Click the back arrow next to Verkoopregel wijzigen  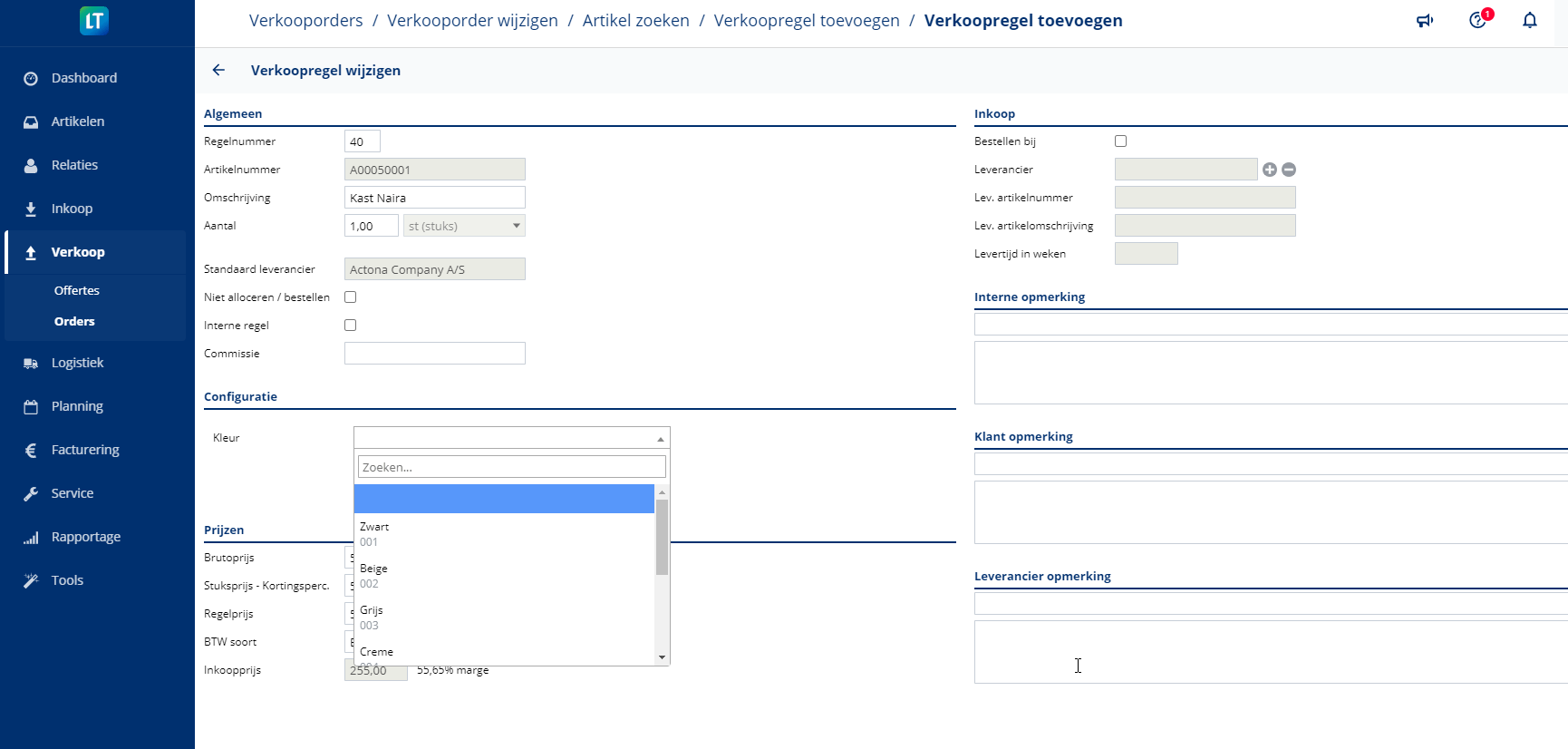click(x=218, y=70)
